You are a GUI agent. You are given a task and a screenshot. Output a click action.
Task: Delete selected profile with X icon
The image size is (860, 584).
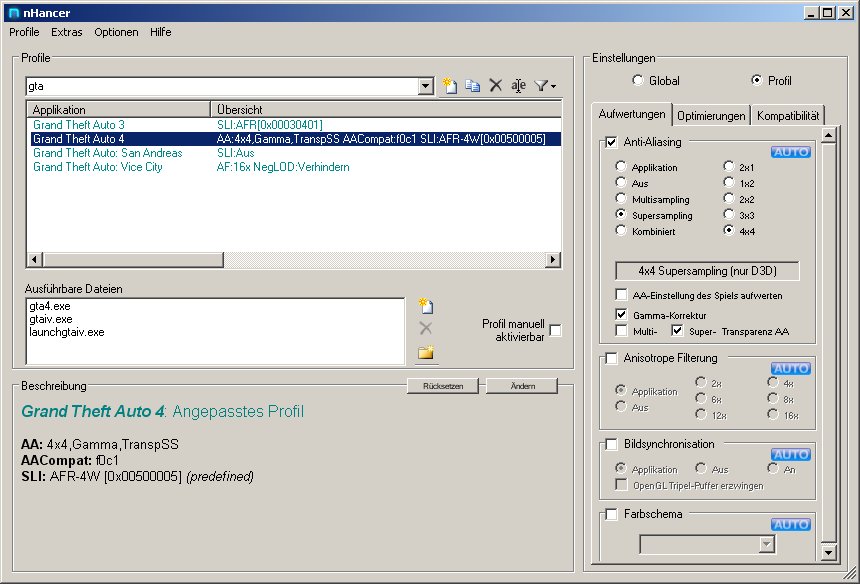tap(495, 85)
